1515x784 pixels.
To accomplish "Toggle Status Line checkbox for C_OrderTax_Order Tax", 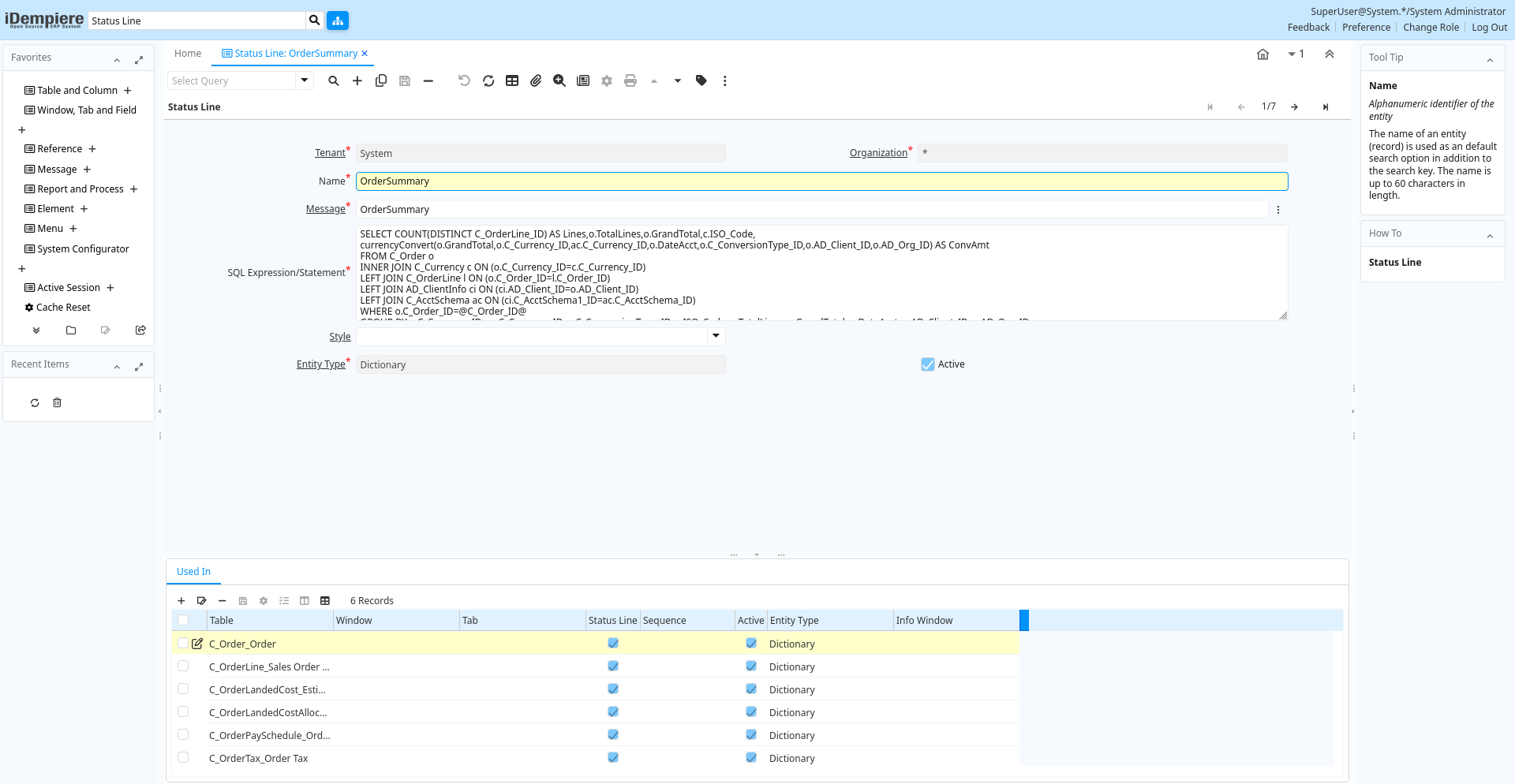I will (613, 758).
